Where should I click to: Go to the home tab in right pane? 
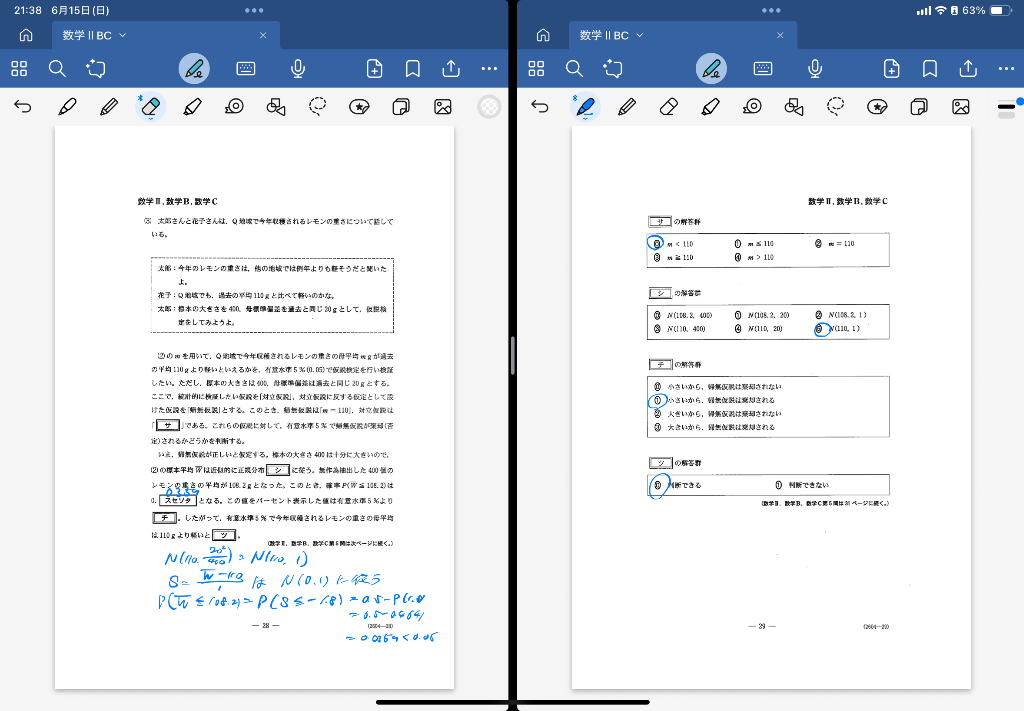[543, 35]
